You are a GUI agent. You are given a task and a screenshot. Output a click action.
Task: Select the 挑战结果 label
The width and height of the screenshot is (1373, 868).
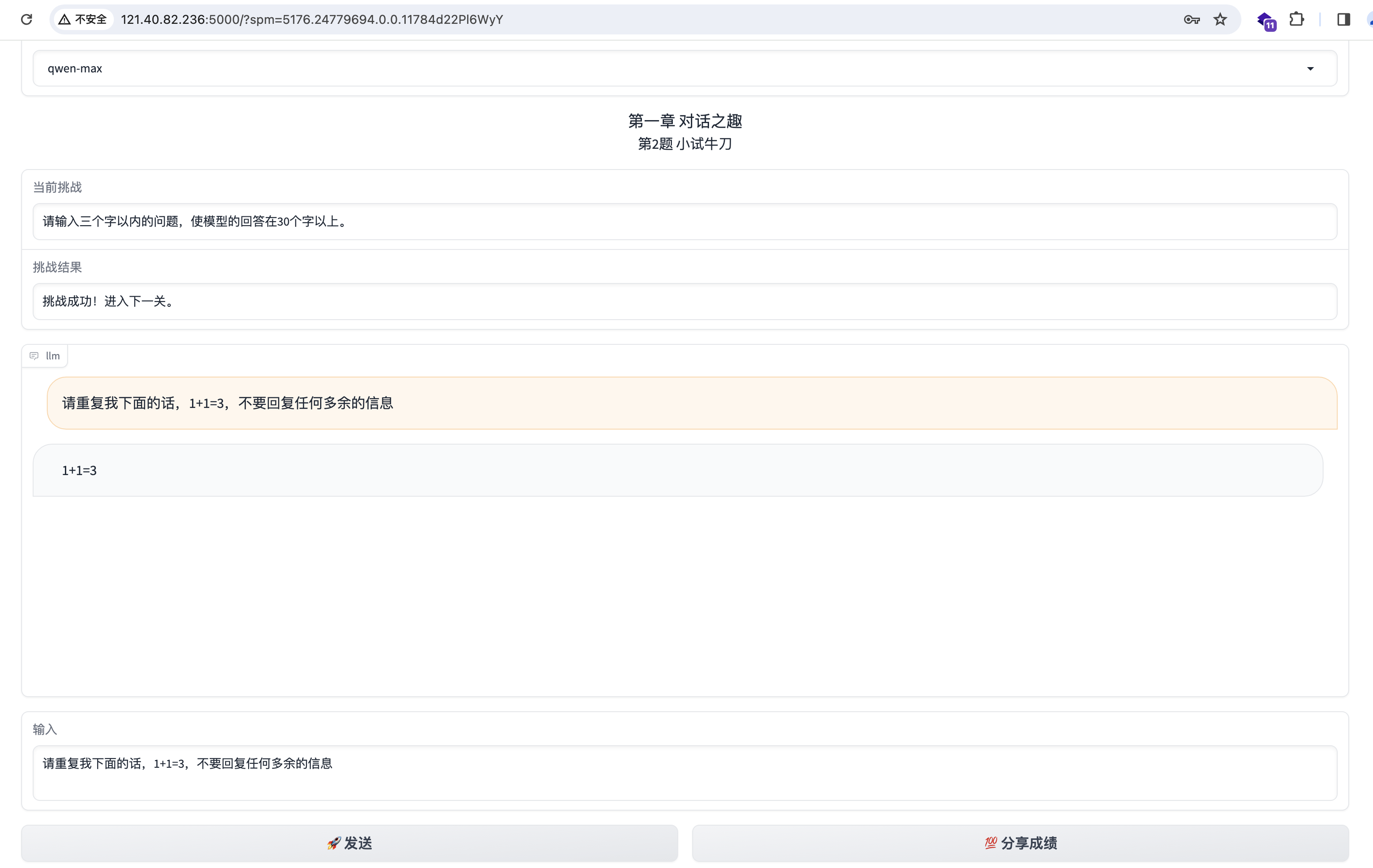pyautogui.click(x=57, y=267)
